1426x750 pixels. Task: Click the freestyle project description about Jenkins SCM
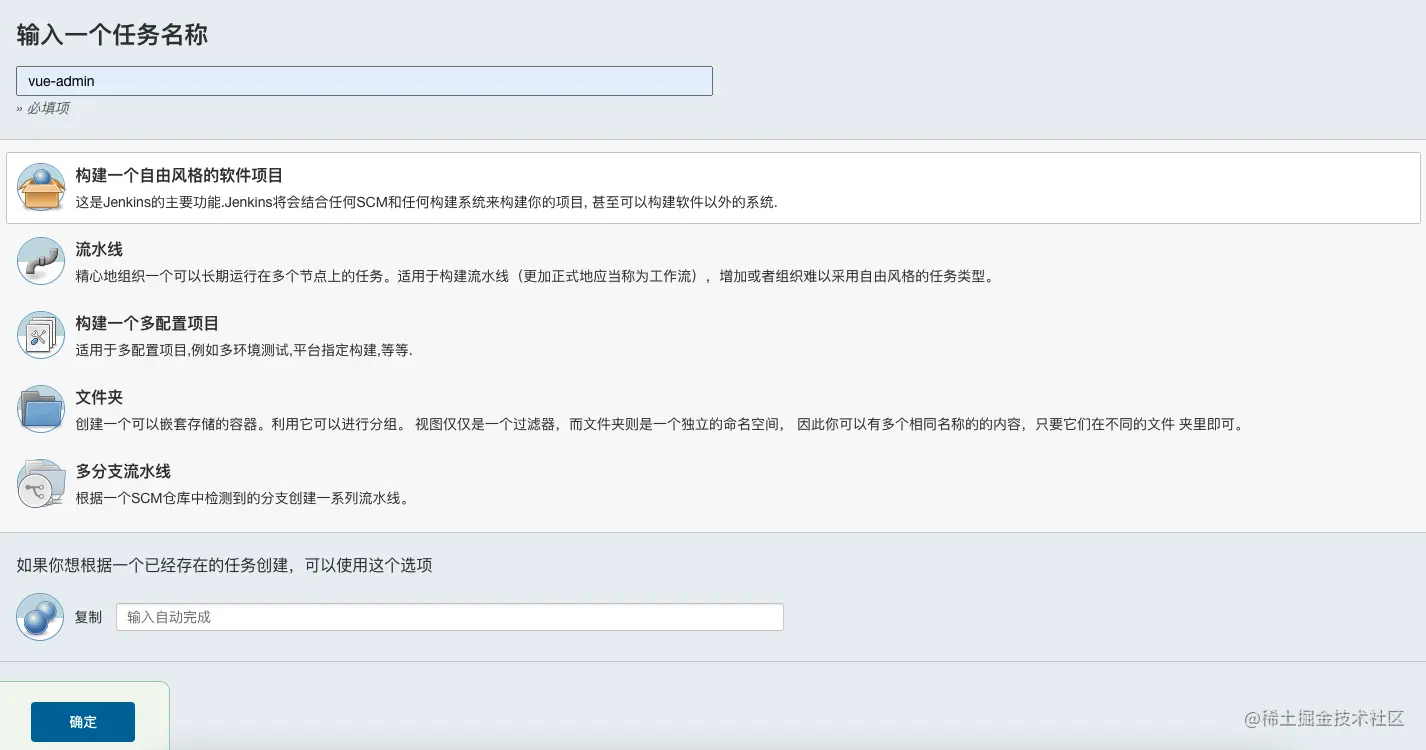(426, 202)
